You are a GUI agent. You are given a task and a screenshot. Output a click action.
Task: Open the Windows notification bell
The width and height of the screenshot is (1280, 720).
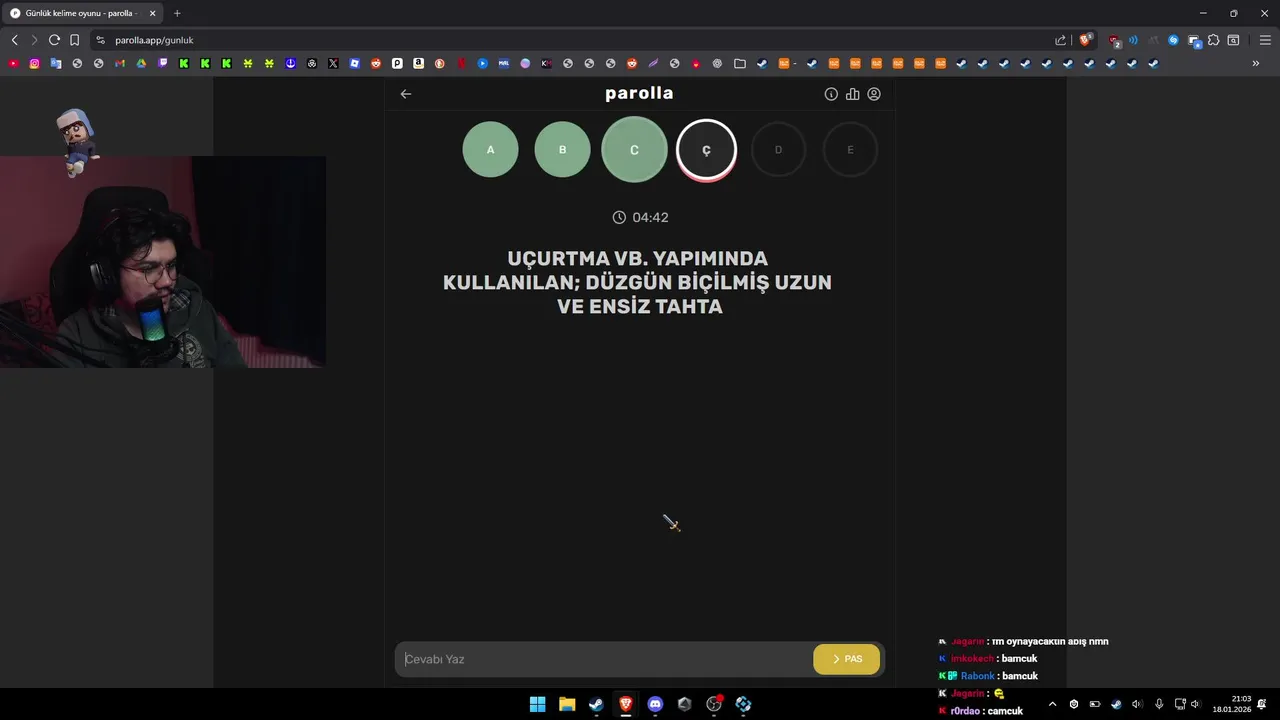tap(1263, 704)
